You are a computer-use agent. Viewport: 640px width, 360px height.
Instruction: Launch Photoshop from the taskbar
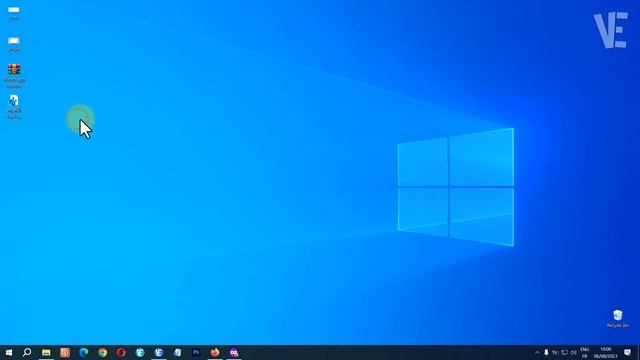point(196,352)
